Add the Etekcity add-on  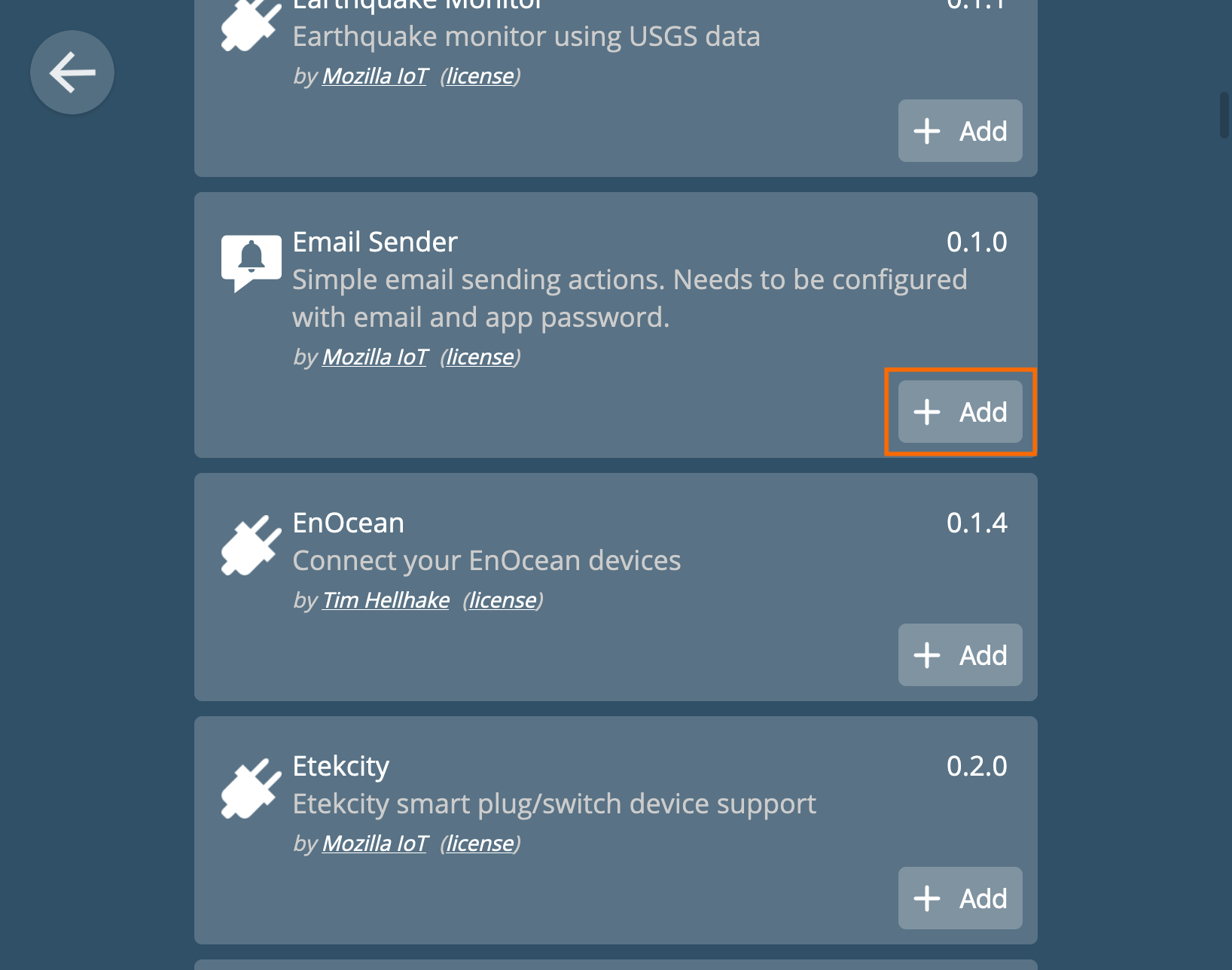[x=960, y=898]
